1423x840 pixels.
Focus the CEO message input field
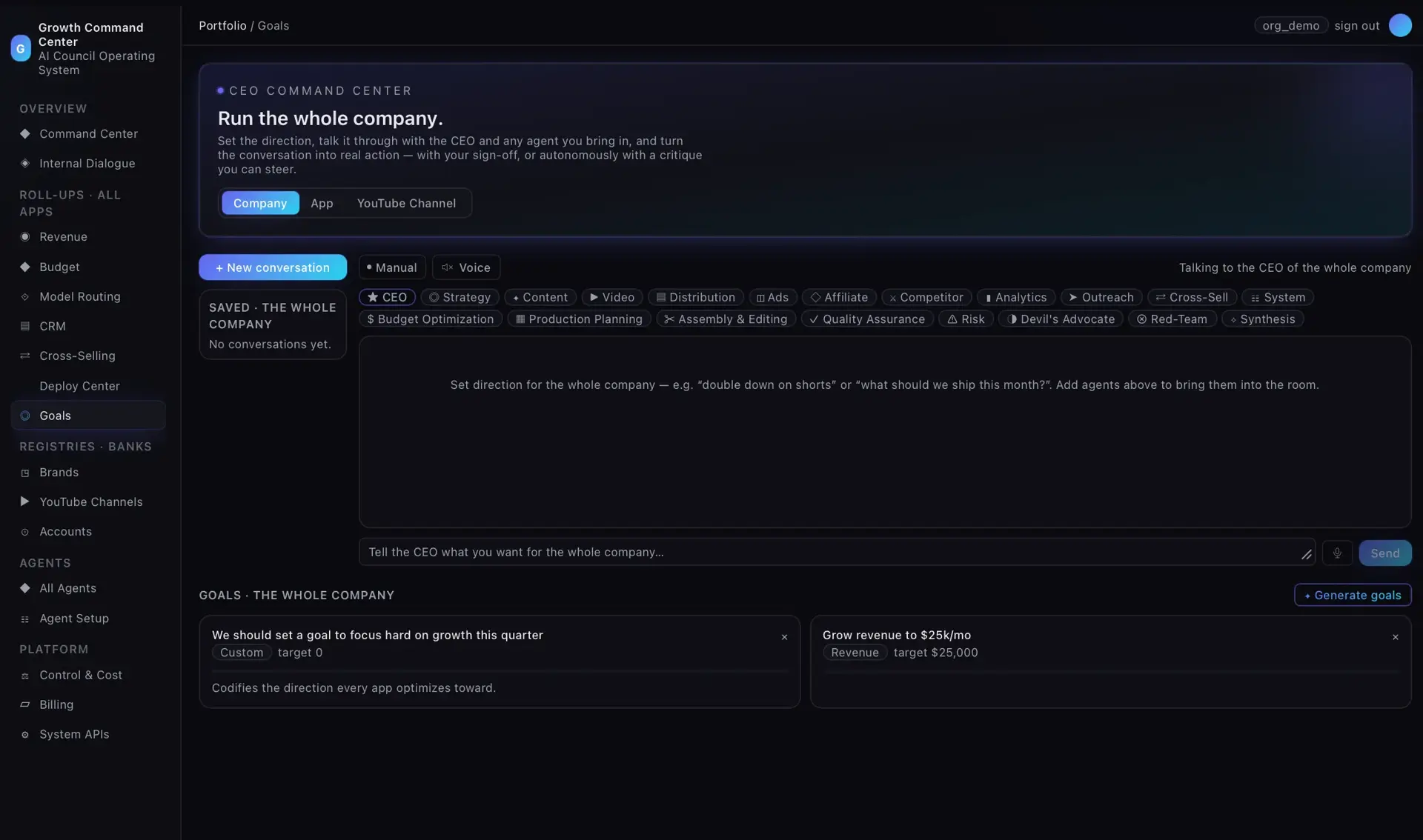(837, 552)
